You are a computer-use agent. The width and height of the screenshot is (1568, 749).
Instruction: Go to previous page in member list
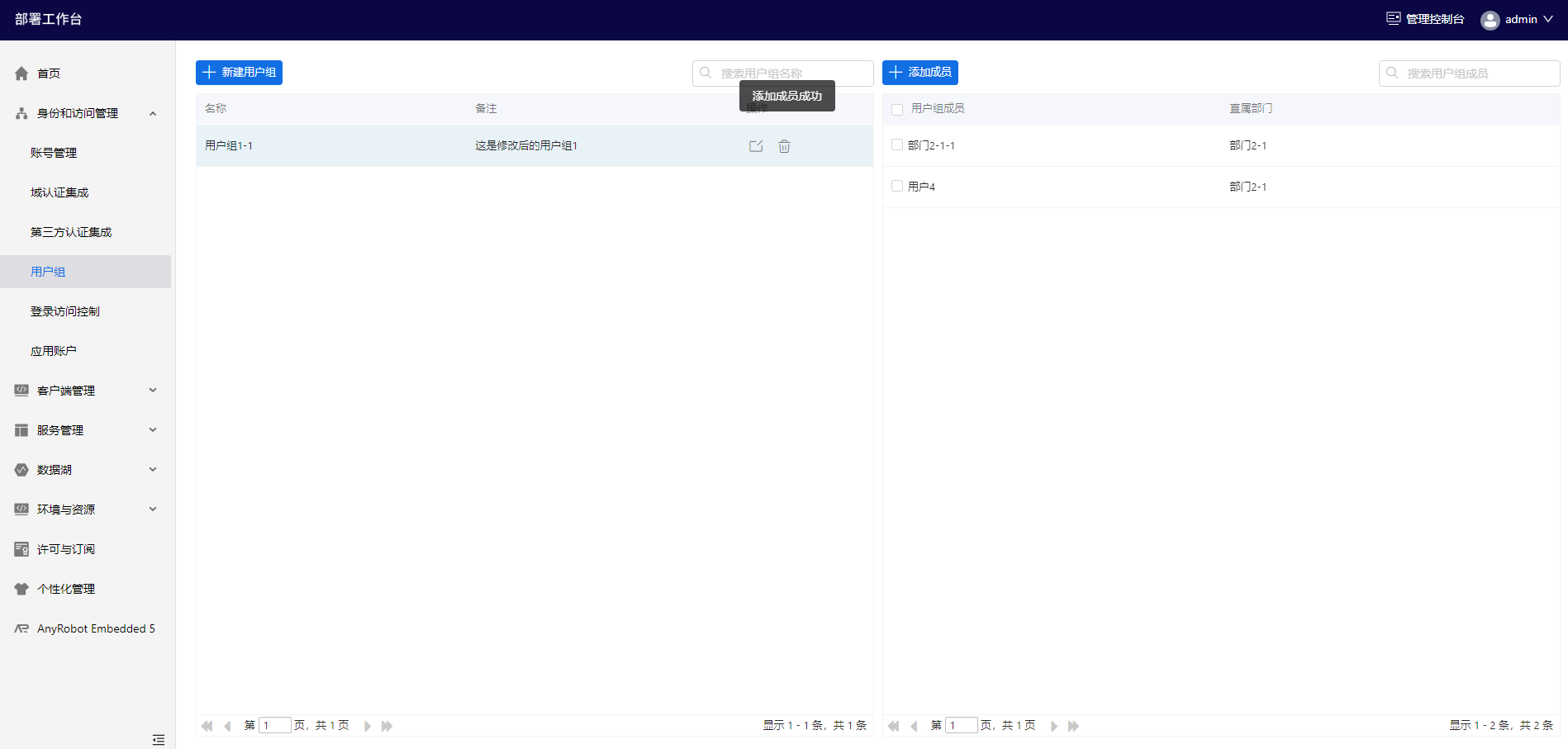pos(914,726)
